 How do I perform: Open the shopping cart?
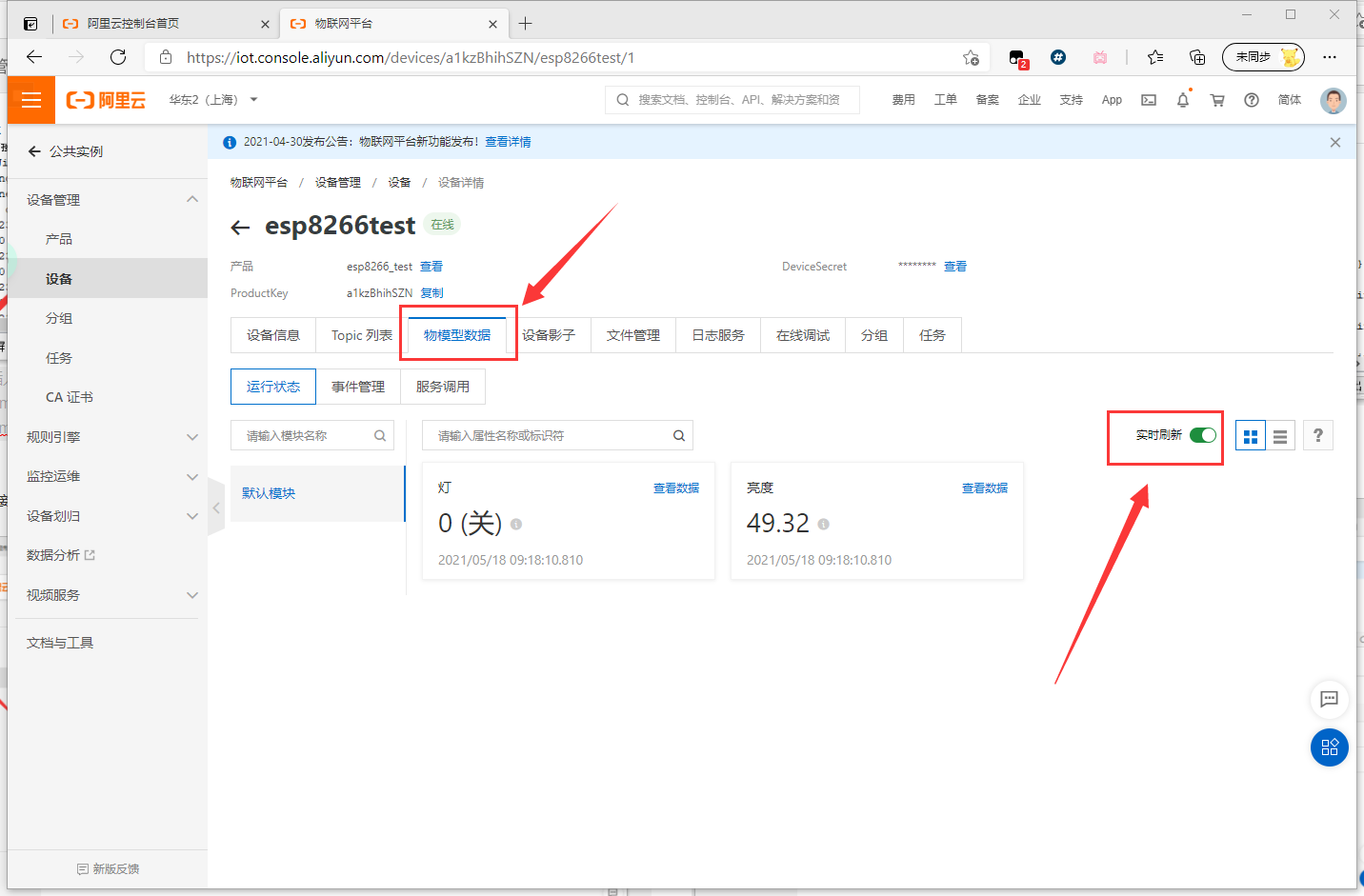click(x=1217, y=100)
